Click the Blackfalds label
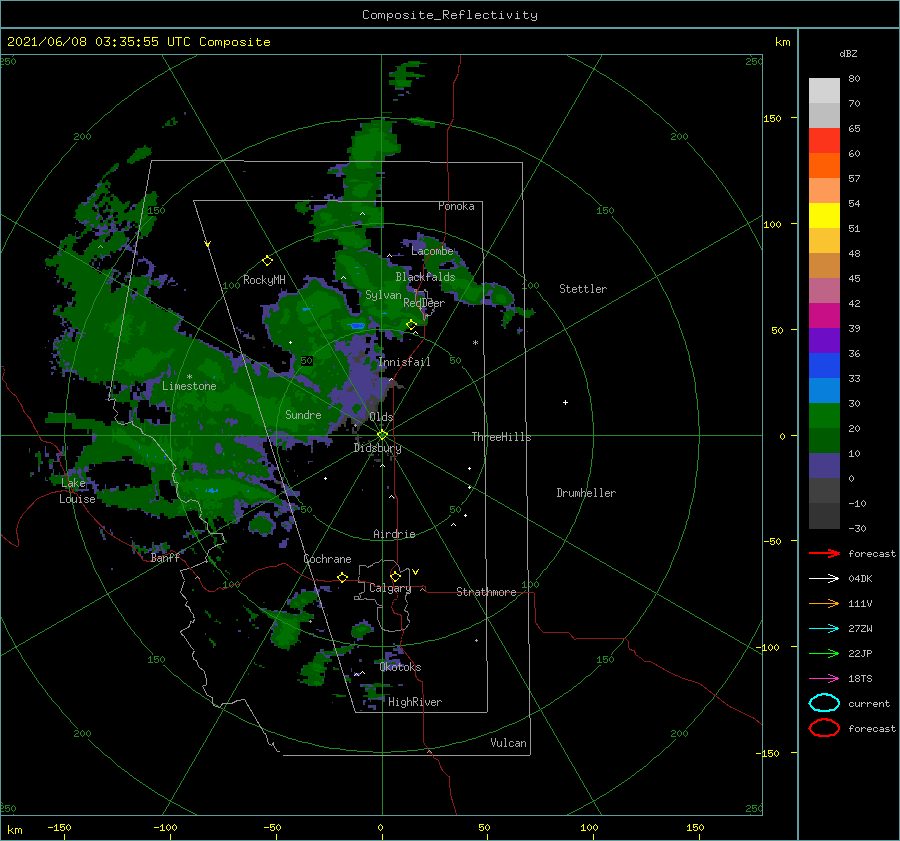The image size is (900, 841). [425, 277]
